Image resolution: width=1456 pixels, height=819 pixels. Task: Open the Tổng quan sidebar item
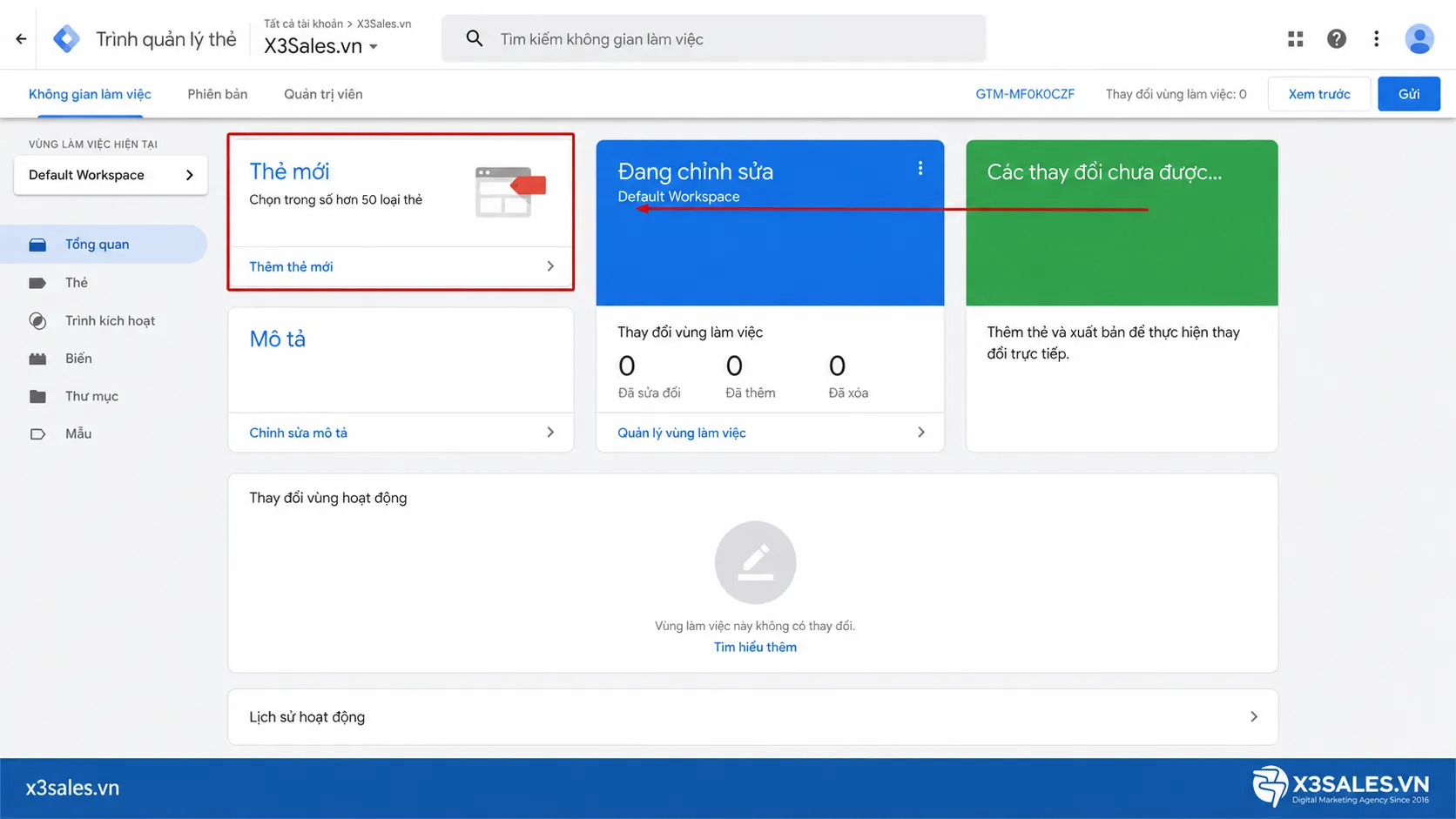pos(104,245)
